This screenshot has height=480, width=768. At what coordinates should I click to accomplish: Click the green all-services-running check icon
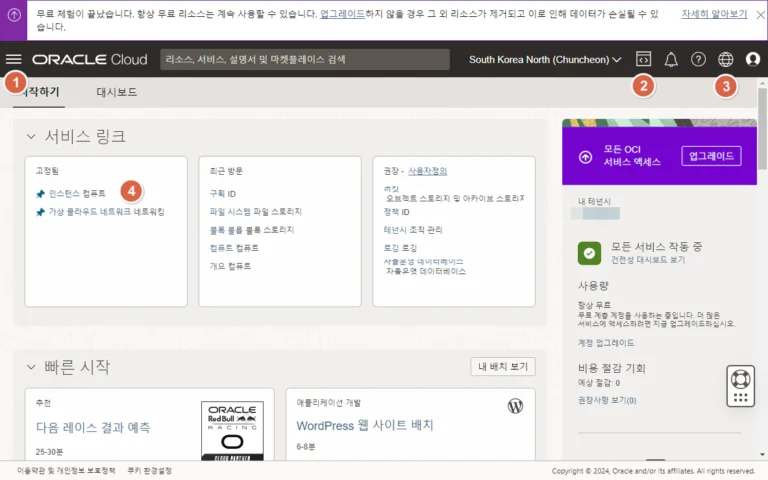(589, 253)
